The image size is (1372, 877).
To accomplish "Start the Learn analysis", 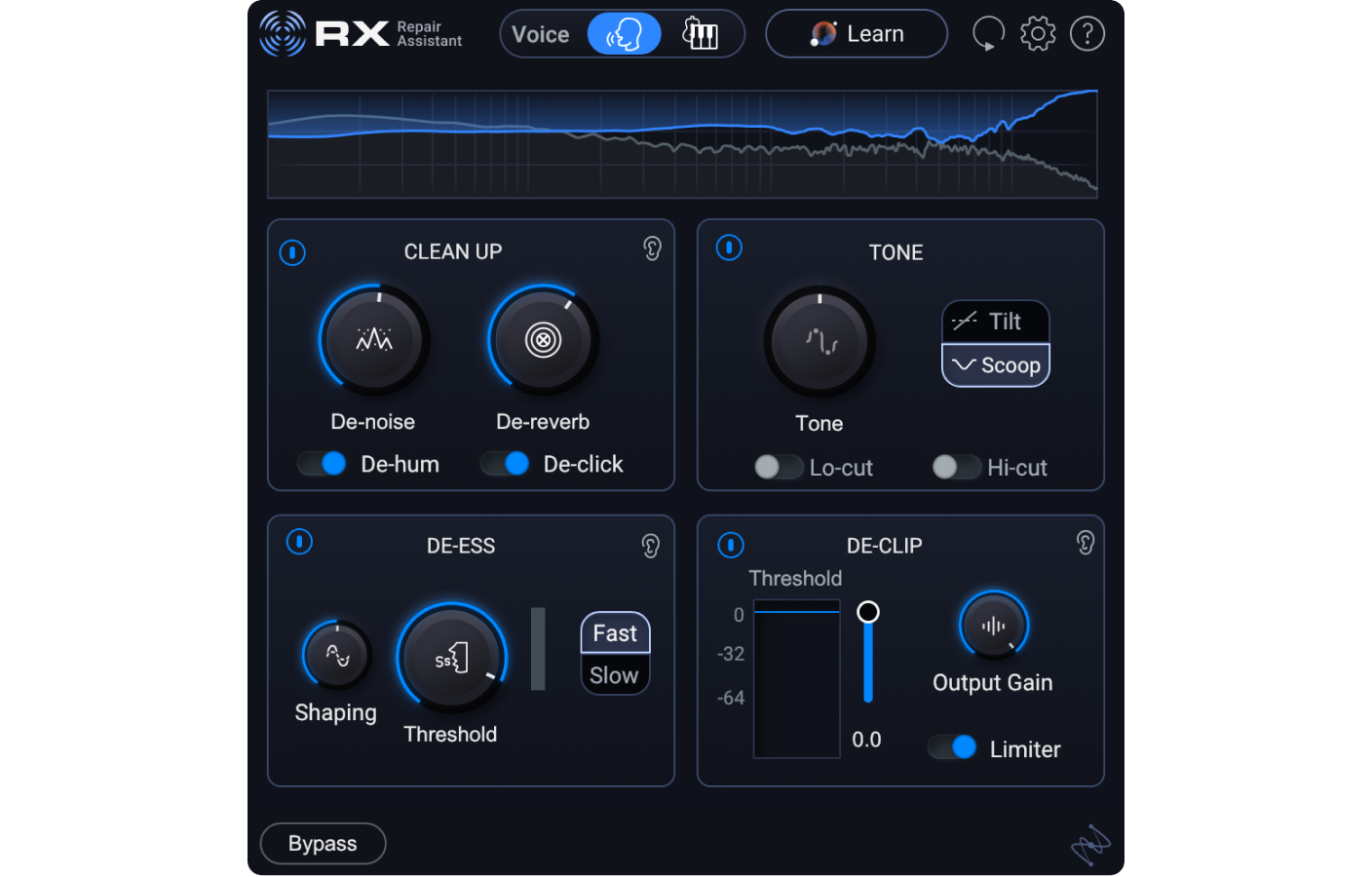I will [856, 33].
